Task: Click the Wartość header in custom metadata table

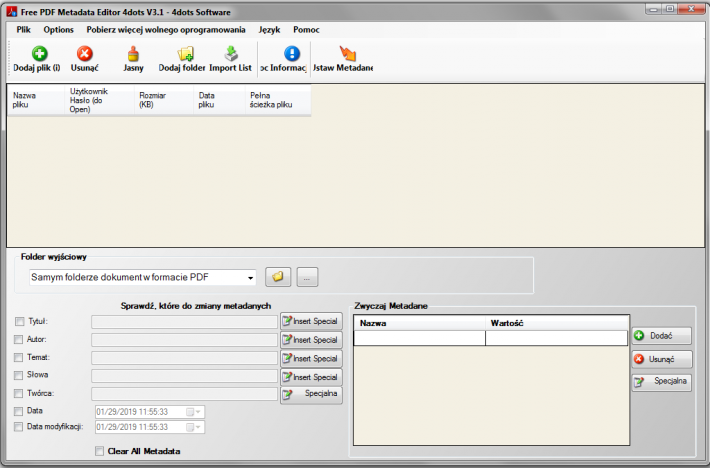Action: (x=557, y=323)
